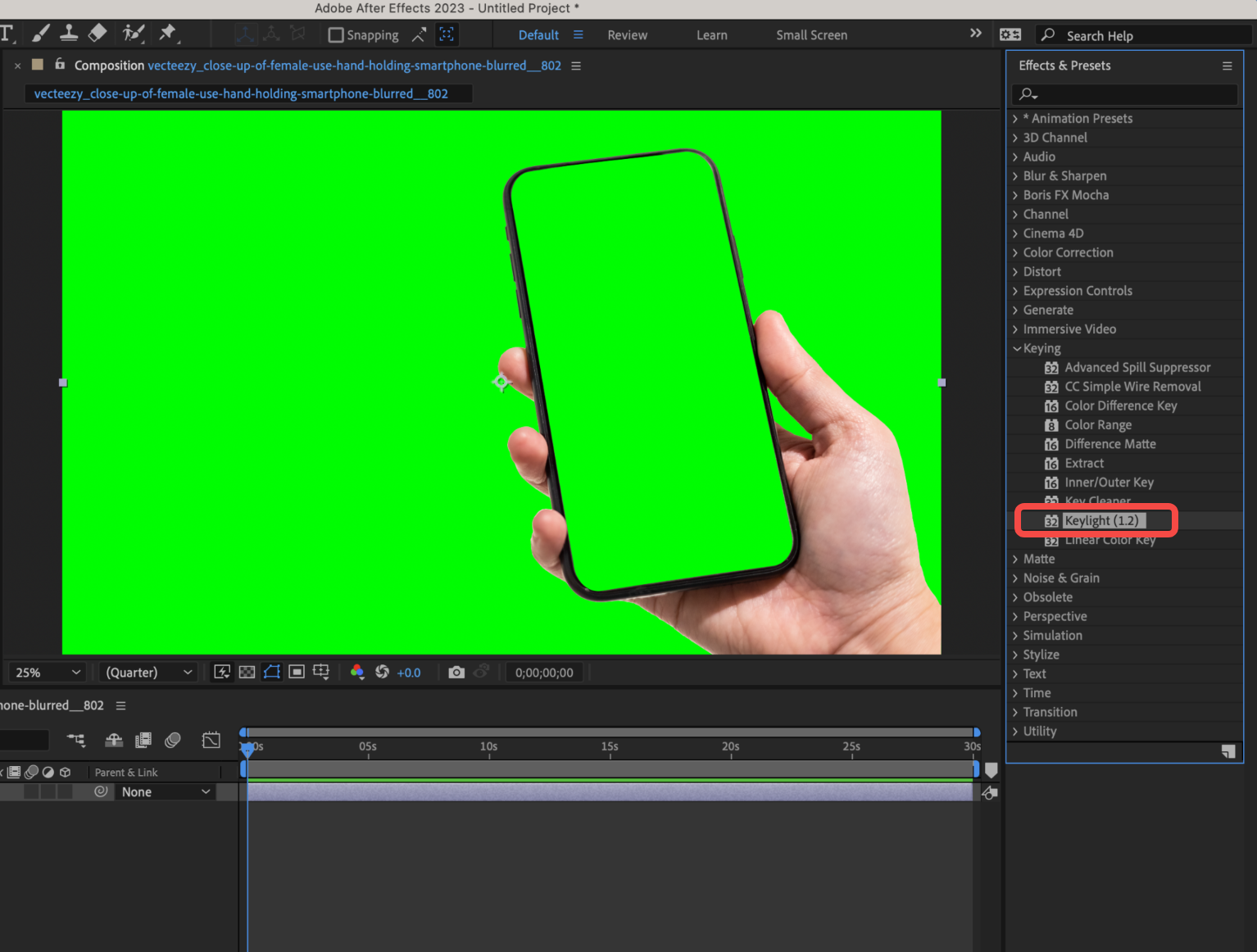Open the (Quarter) resolution dropdown
The height and width of the screenshot is (952, 1257).
tap(147, 672)
